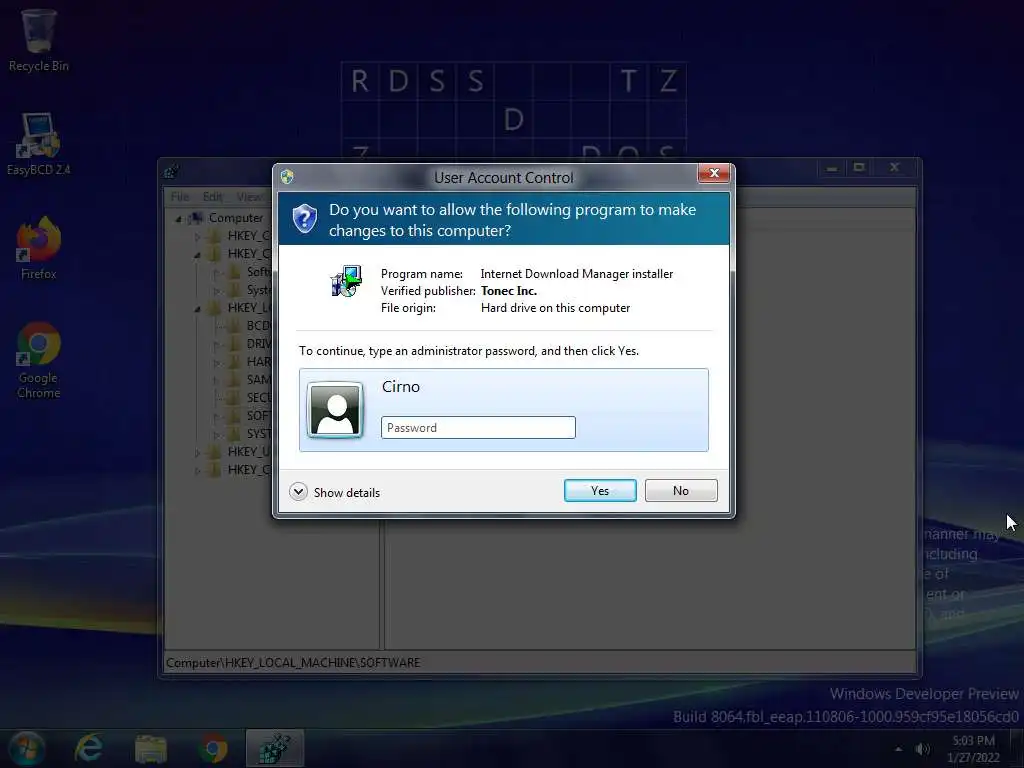Viewport: 1024px width, 768px height.
Task: Expand the DRIV key arrow
Action: pos(216,344)
